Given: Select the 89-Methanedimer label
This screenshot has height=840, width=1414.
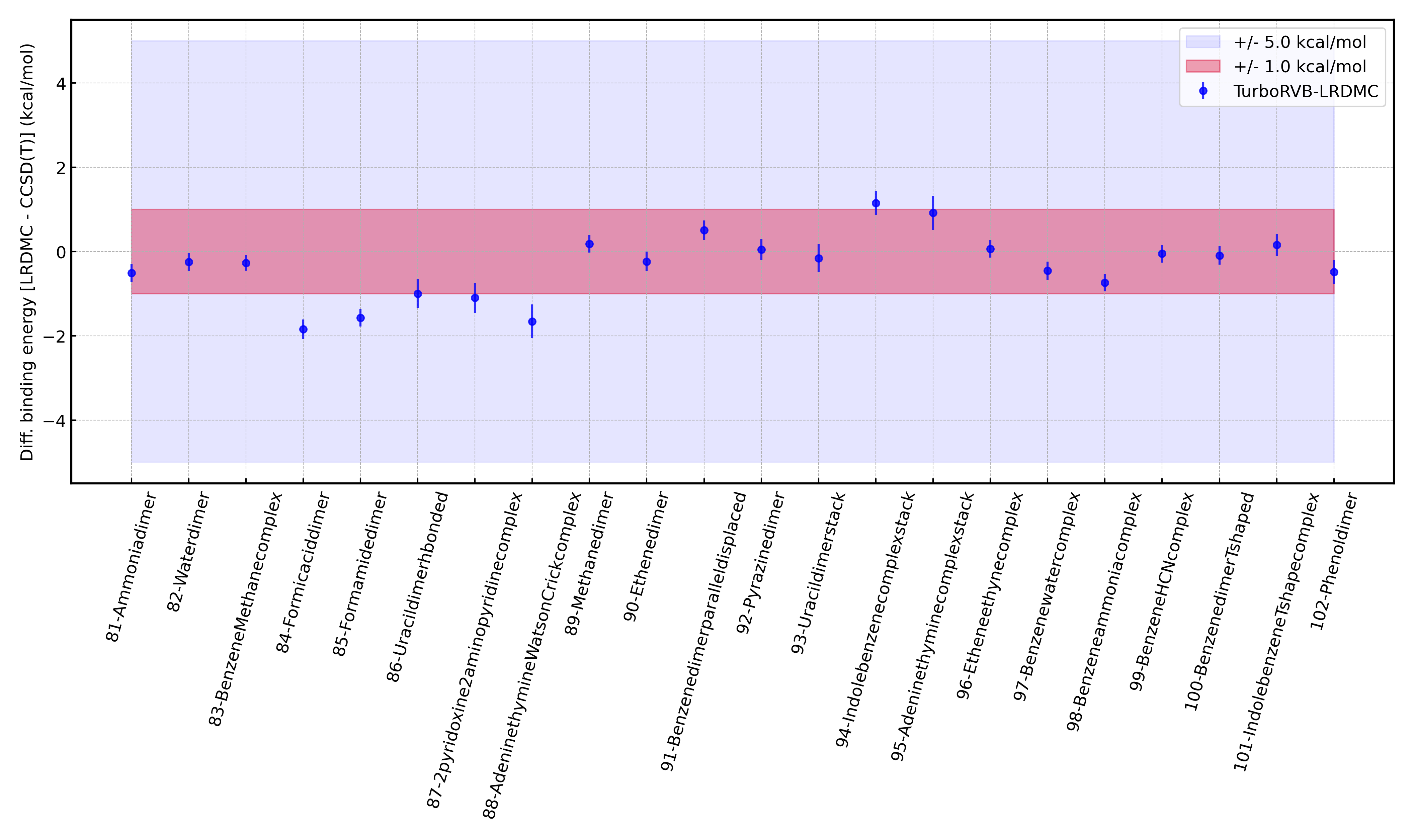Looking at the screenshot, I should point(589,564).
